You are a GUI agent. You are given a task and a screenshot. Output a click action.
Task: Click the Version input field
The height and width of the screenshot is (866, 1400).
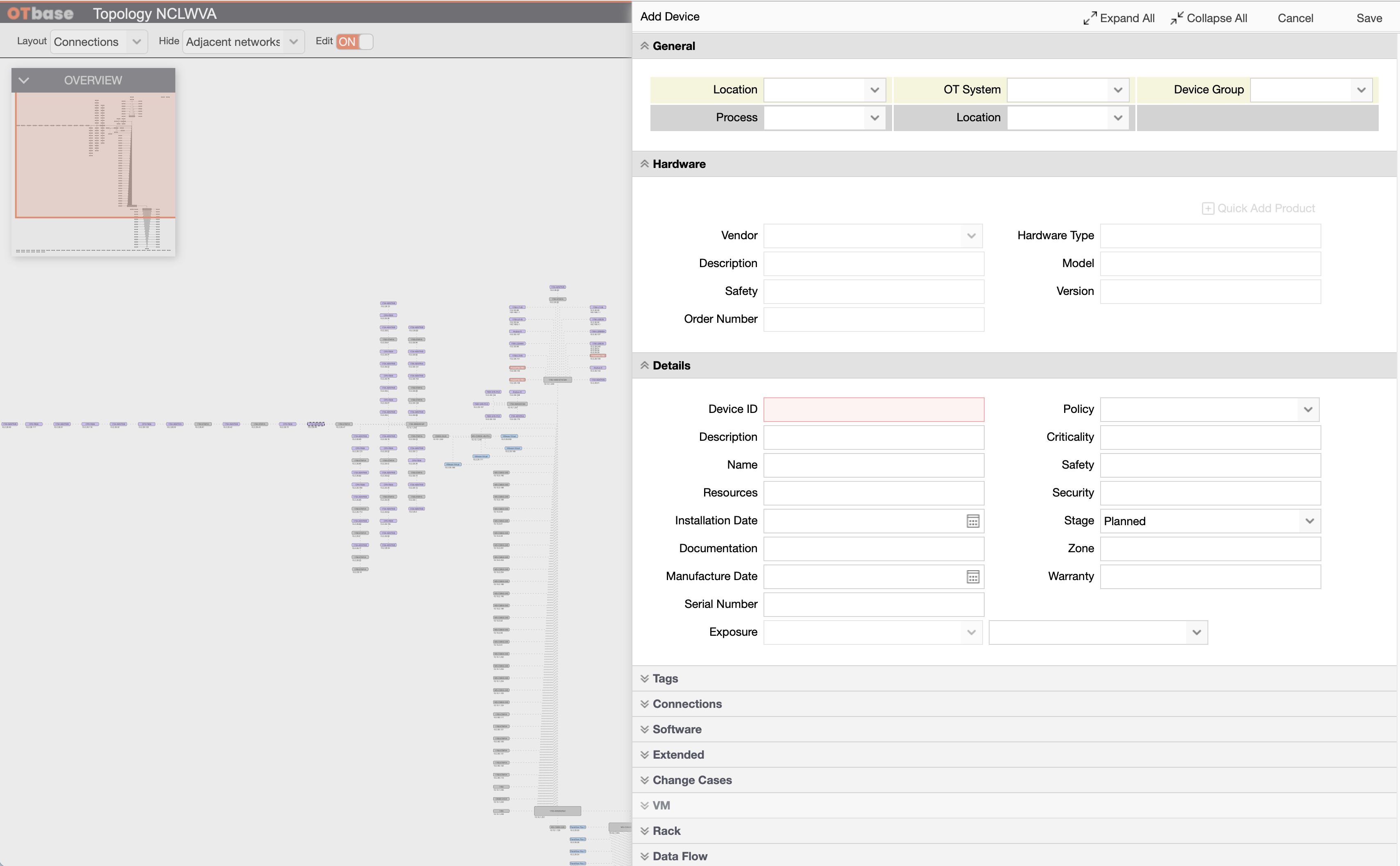coord(1210,292)
